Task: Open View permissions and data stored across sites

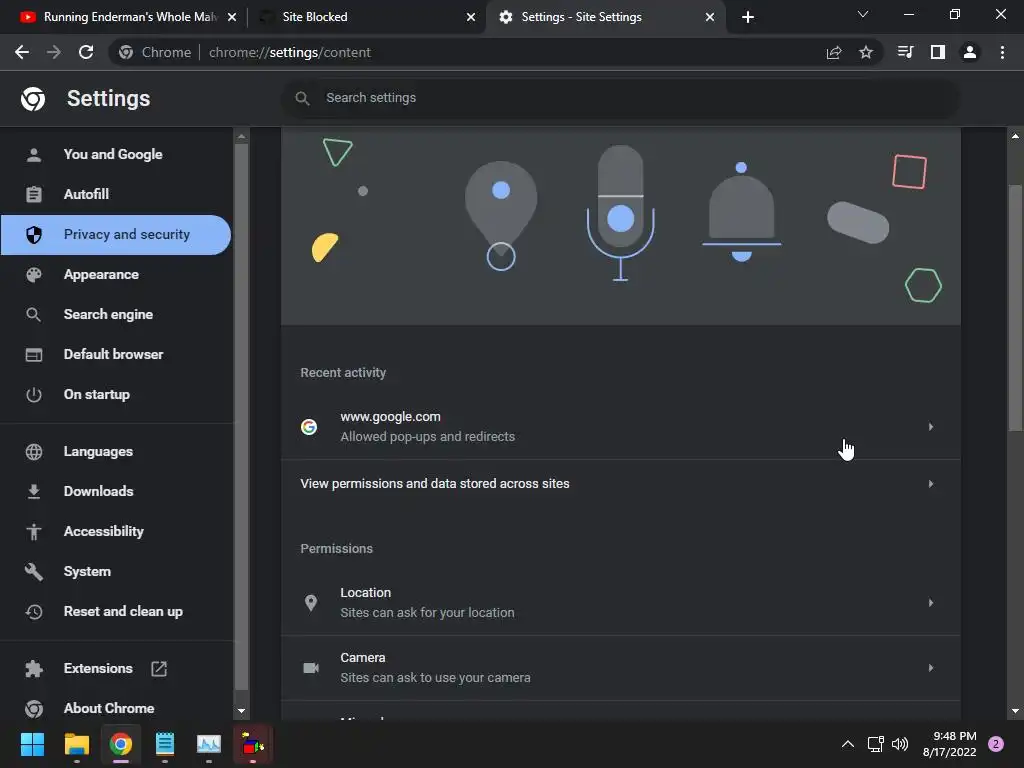Action: [x=620, y=484]
